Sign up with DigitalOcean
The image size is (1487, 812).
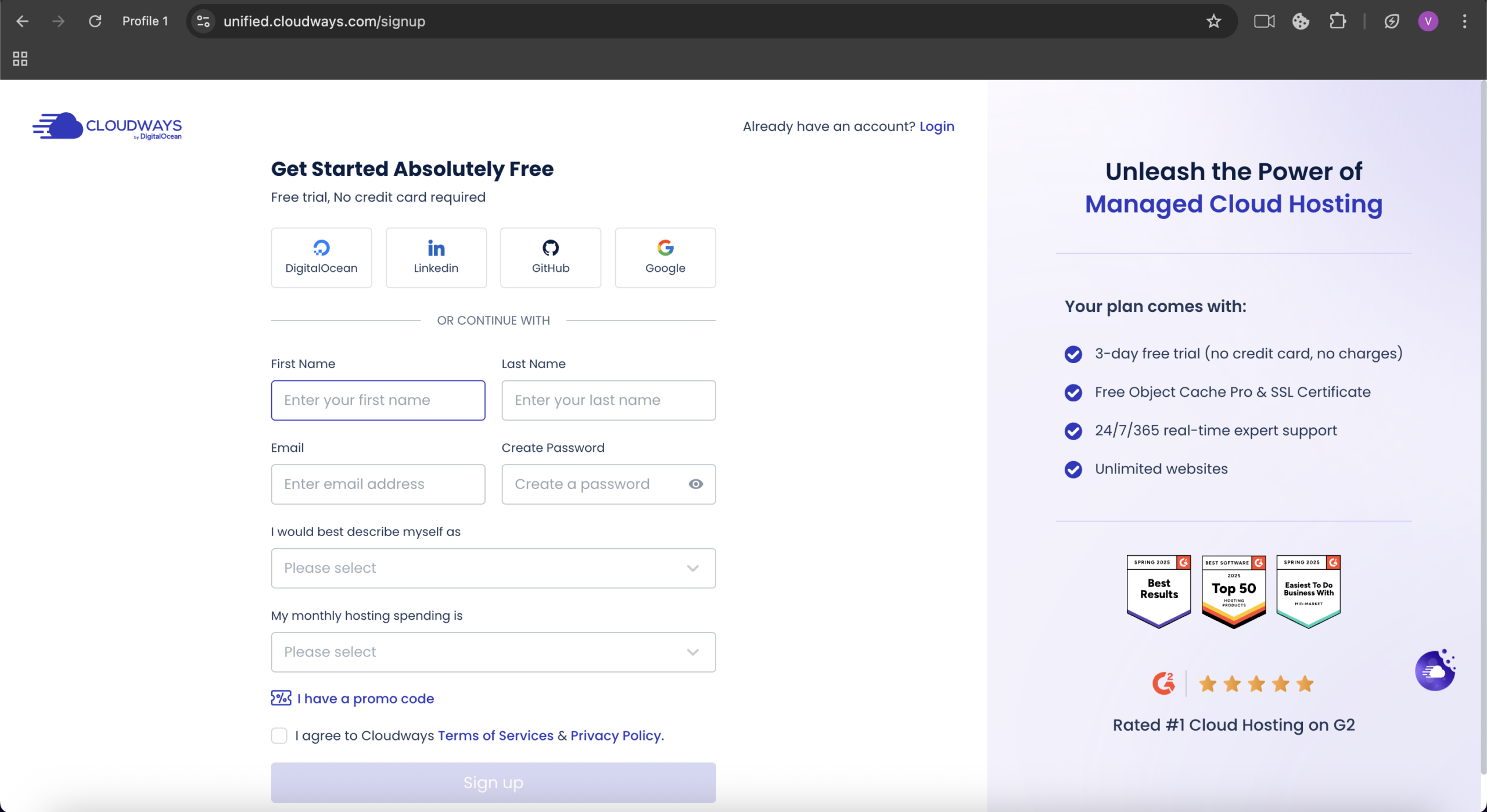(321, 257)
